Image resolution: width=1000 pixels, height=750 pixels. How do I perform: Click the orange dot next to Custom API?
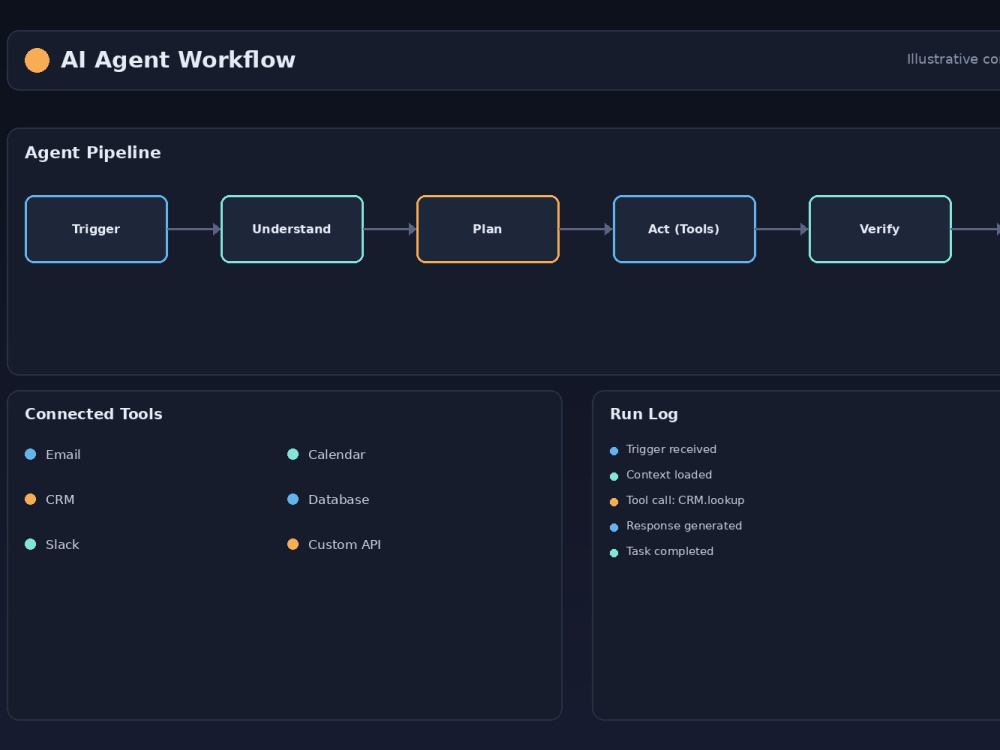[x=293, y=544]
